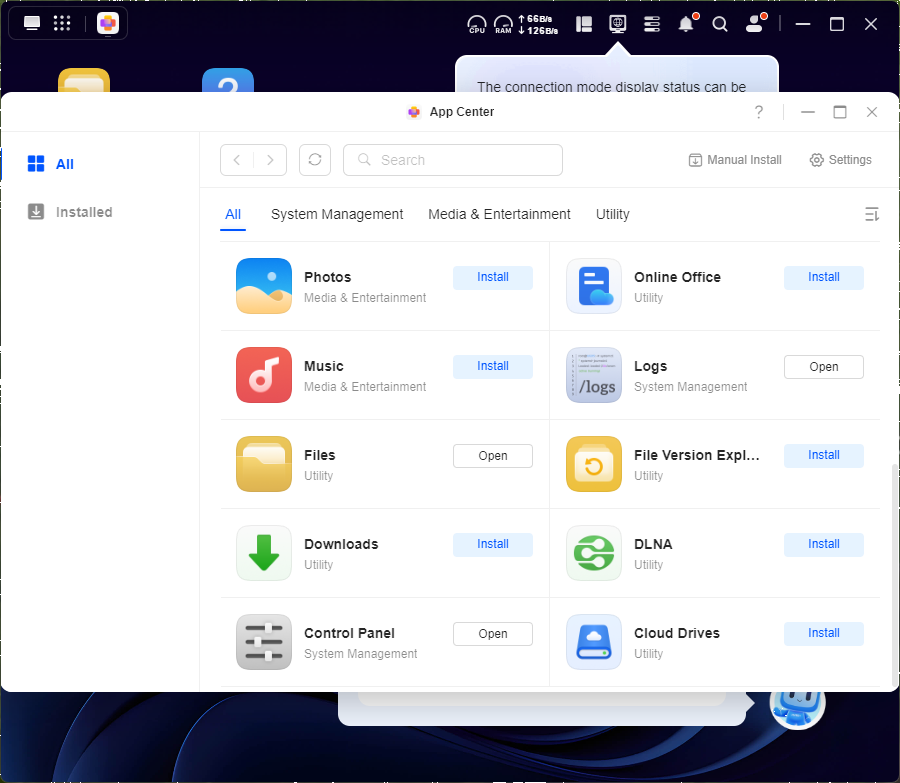
Task: Open the Utility category tab
Action: (x=613, y=214)
